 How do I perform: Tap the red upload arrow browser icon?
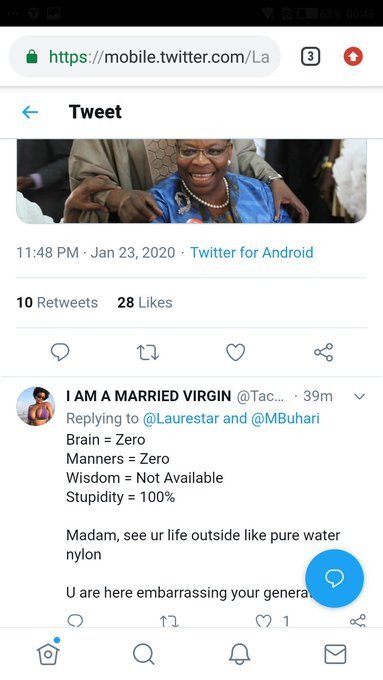(x=353, y=56)
